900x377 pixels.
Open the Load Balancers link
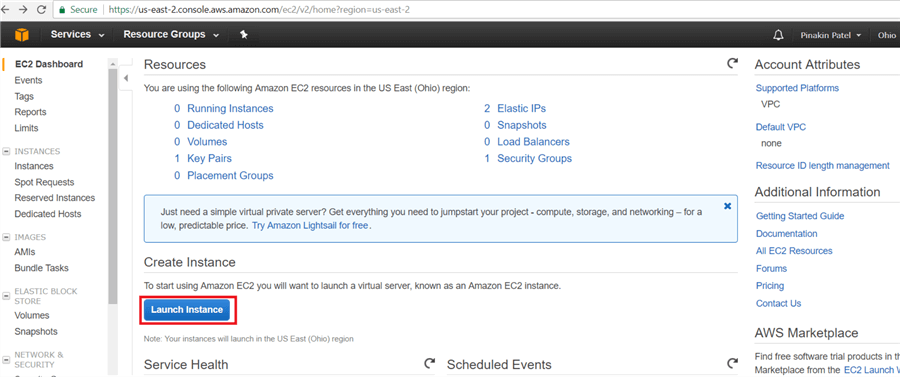pos(533,142)
